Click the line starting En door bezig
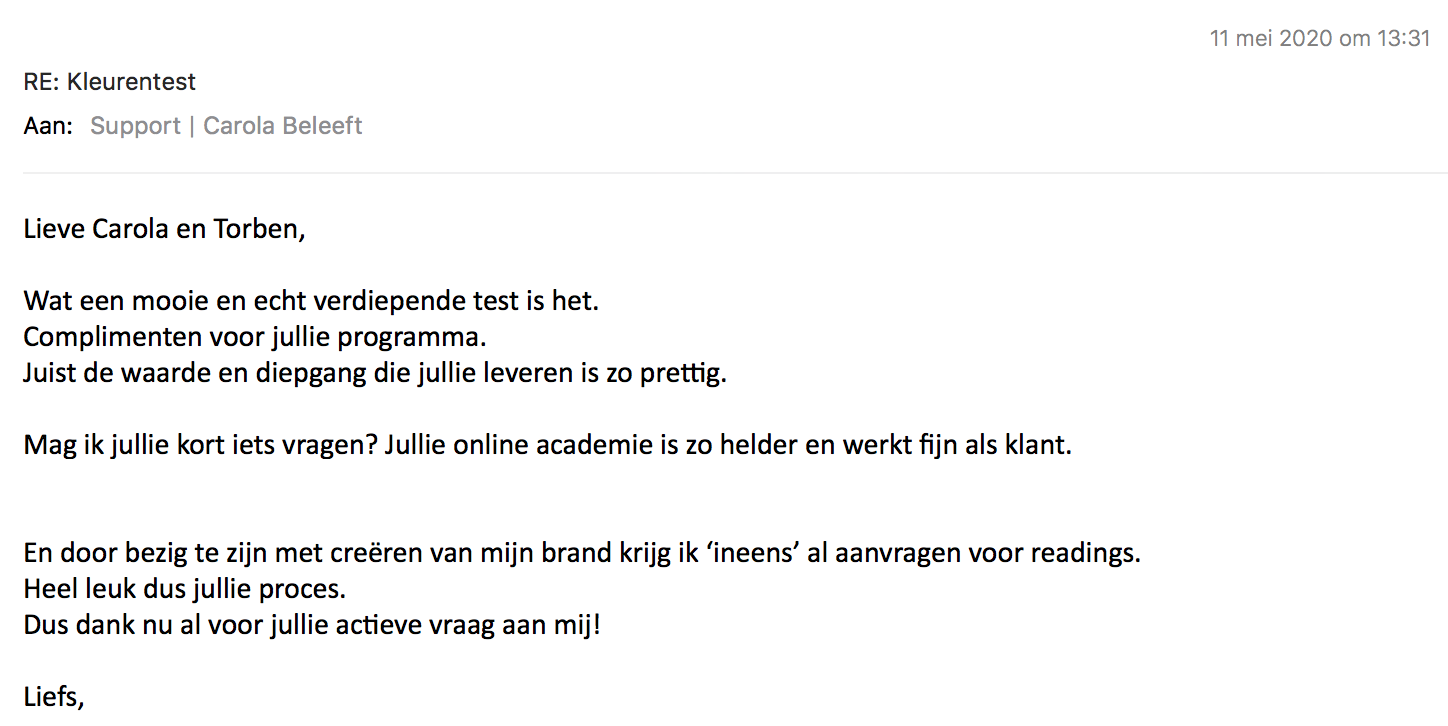This screenshot has width=1448, height=726. point(580,553)
